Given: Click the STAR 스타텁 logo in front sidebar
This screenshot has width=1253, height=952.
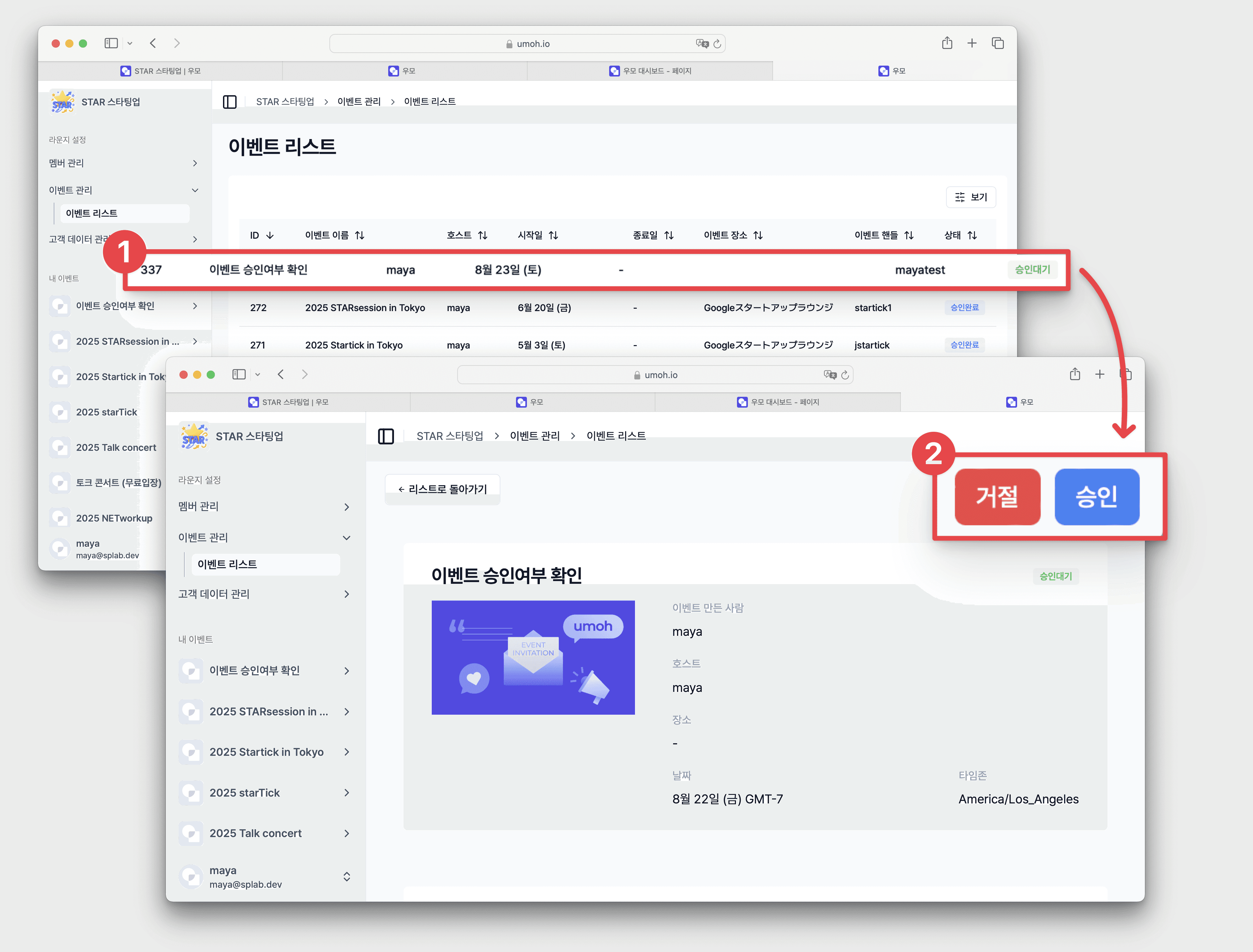Looking at the screenshot, I should point(194,436).
